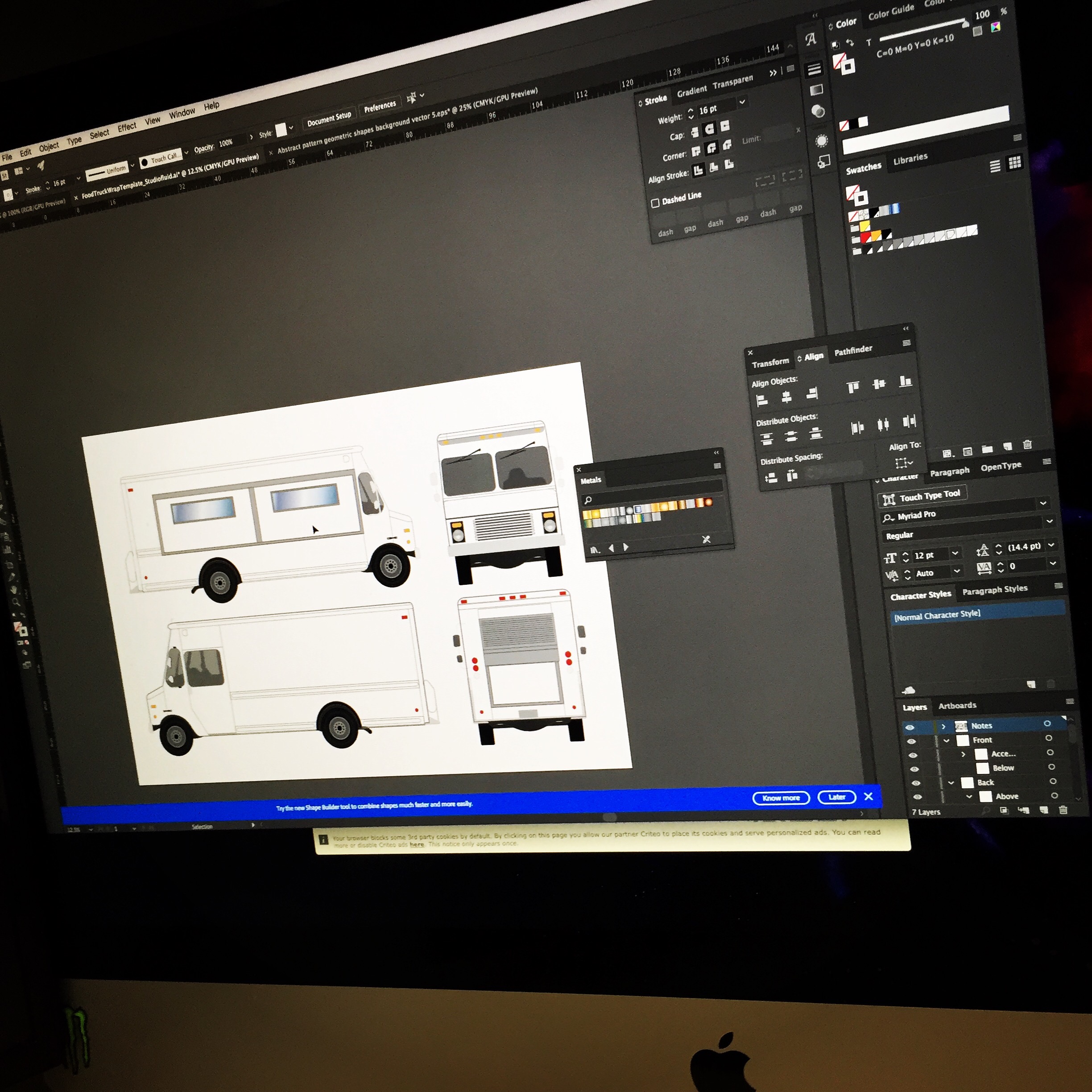Image resolution: width=1092 pixels, height=1092 pixels.
Task: Click delete layer trash icon
Action: point(1063,810)
